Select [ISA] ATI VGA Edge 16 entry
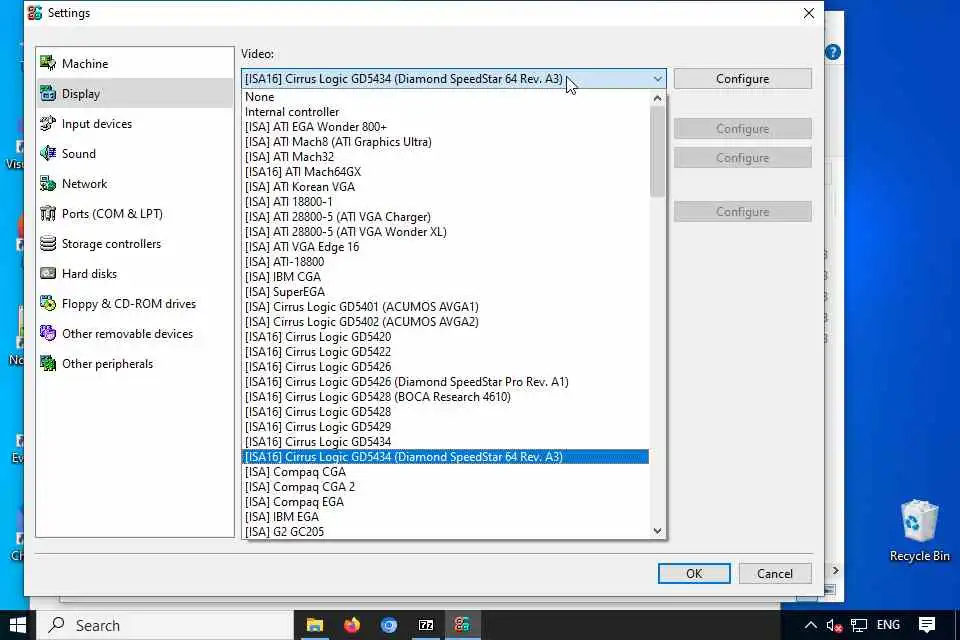This screenshot has height=640, width=960. (x=445, y=247)
